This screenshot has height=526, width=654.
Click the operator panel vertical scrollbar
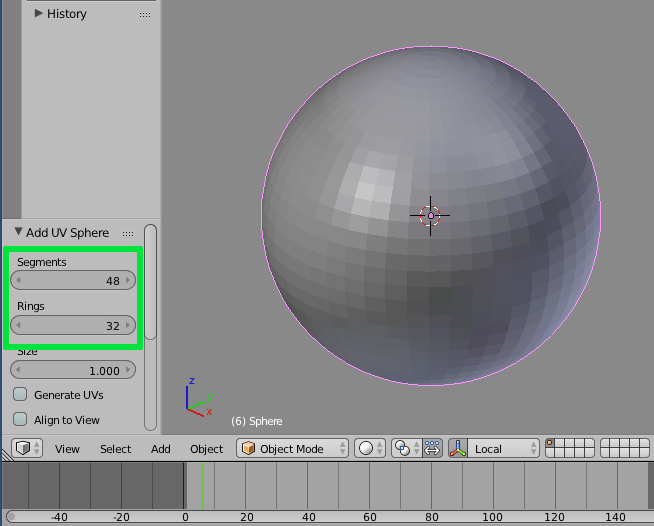coord(151,282)
